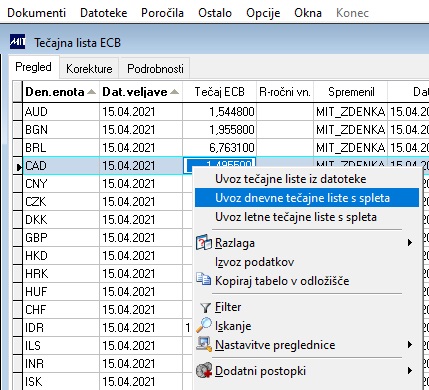429x390 pixels.
Task: Select the IDR currency cell
Action: point(61,328)
